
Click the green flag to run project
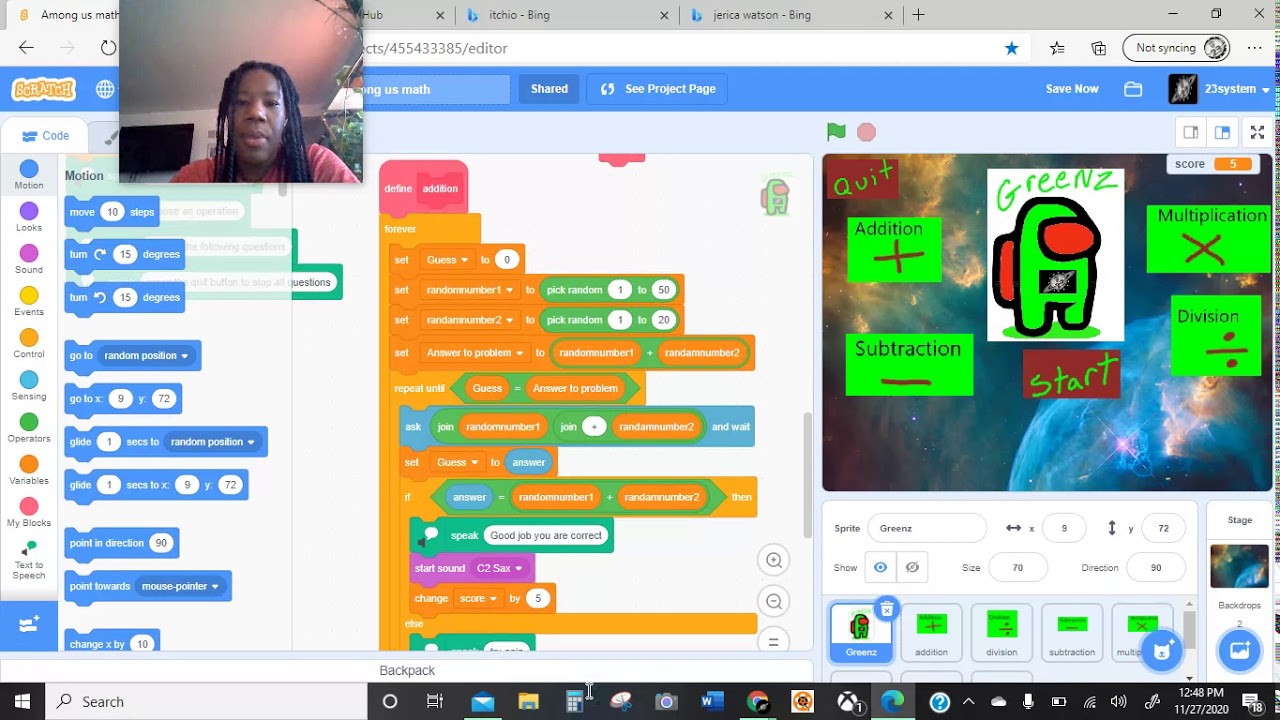[836, 132]
